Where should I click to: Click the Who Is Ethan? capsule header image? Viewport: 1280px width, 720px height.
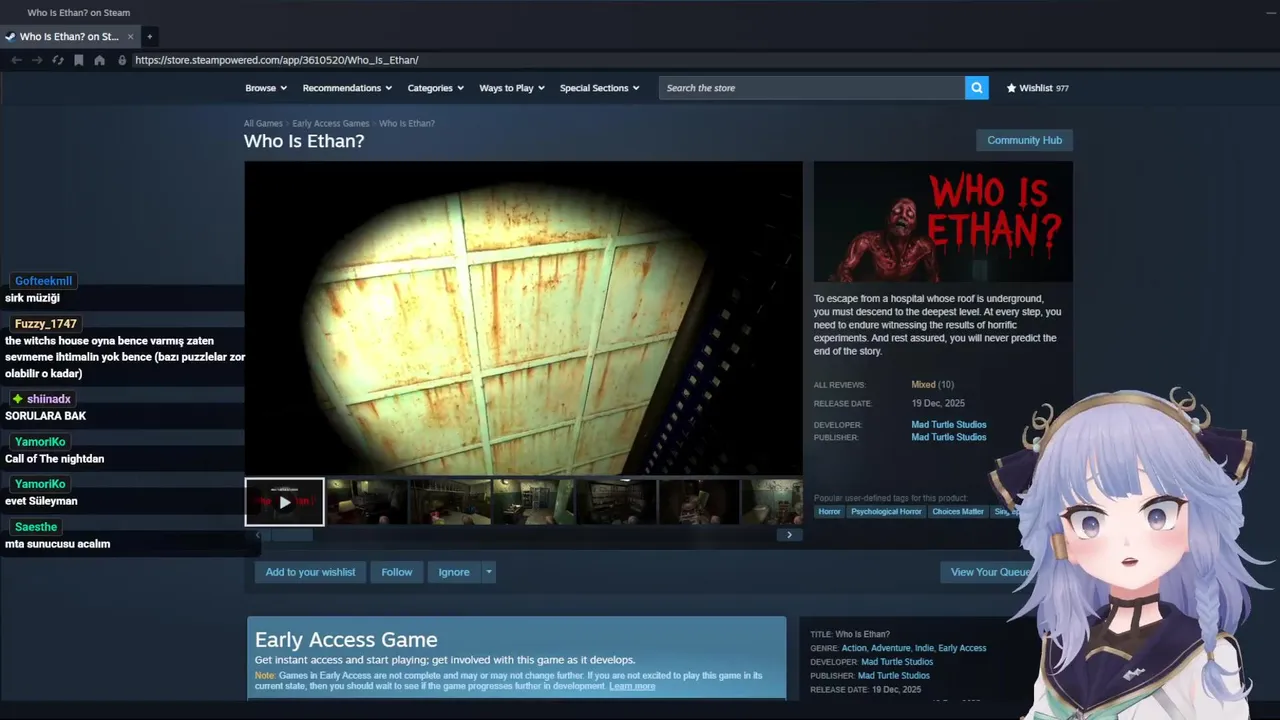pyautogui.click(x=943, y=222)
